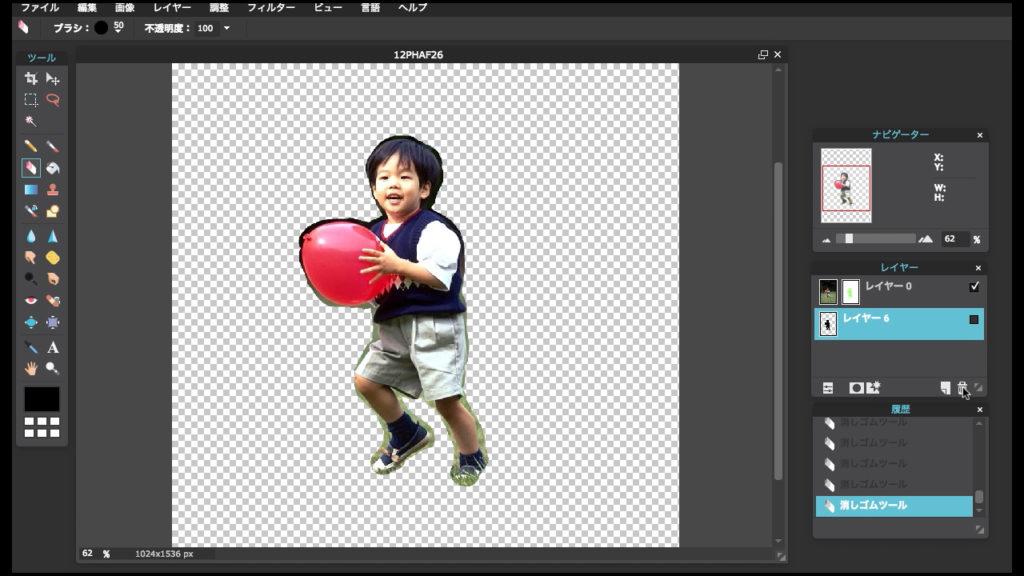This screenshot has height=576, width=1024.
Task: Open the 言語 menu
Action: point(370,8)
